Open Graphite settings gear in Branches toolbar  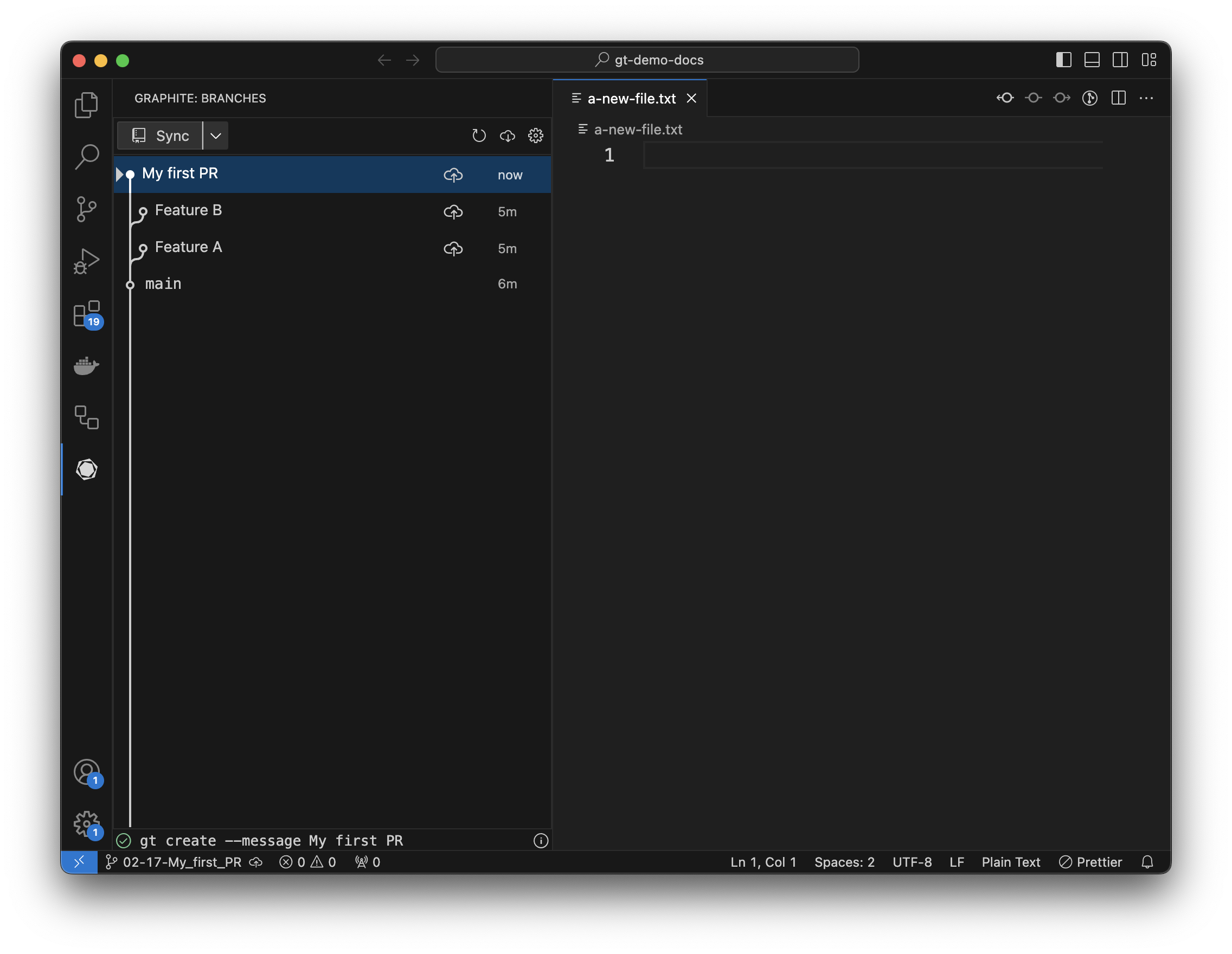(x=535, y=136)
